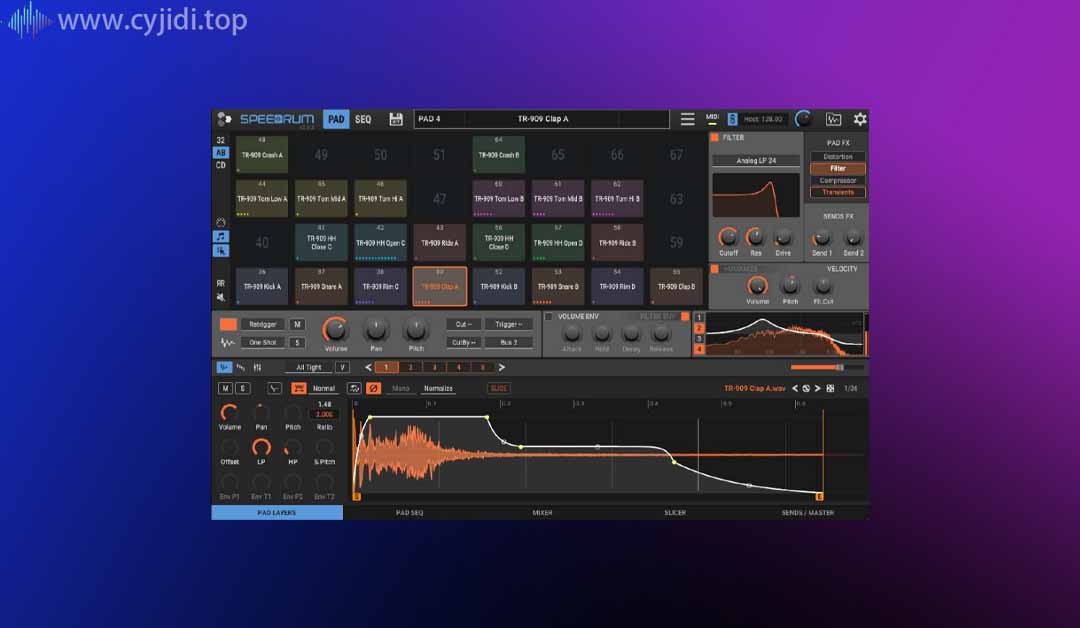
Task: Toggle the layer S solo button
Action: 242,388
